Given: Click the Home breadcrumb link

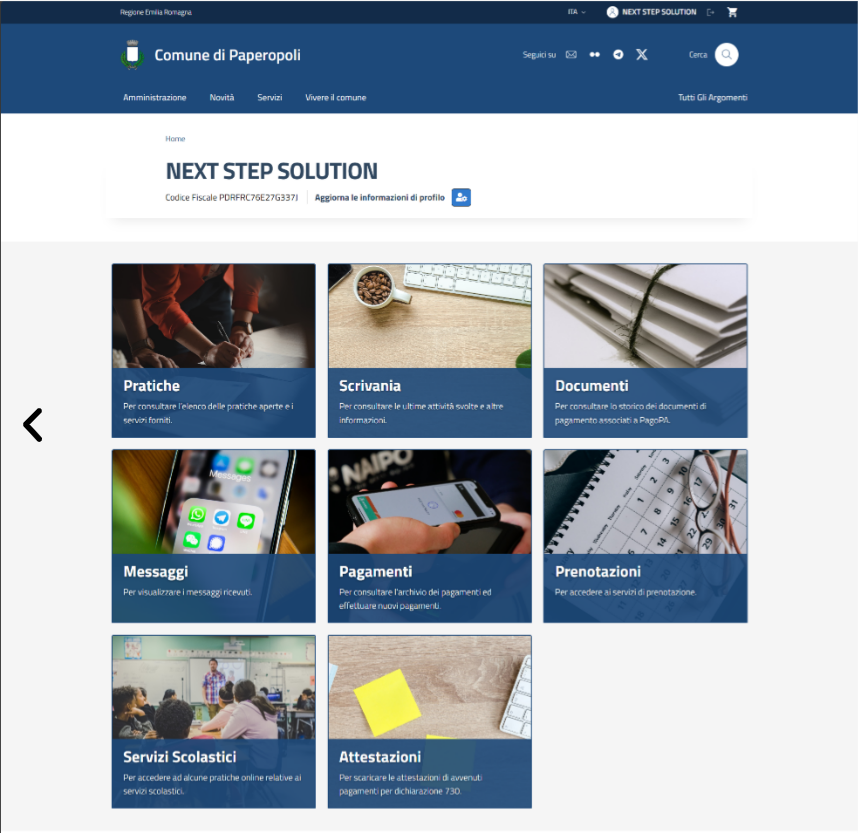Looking at the screenshot, I should (x=175, y=139).
